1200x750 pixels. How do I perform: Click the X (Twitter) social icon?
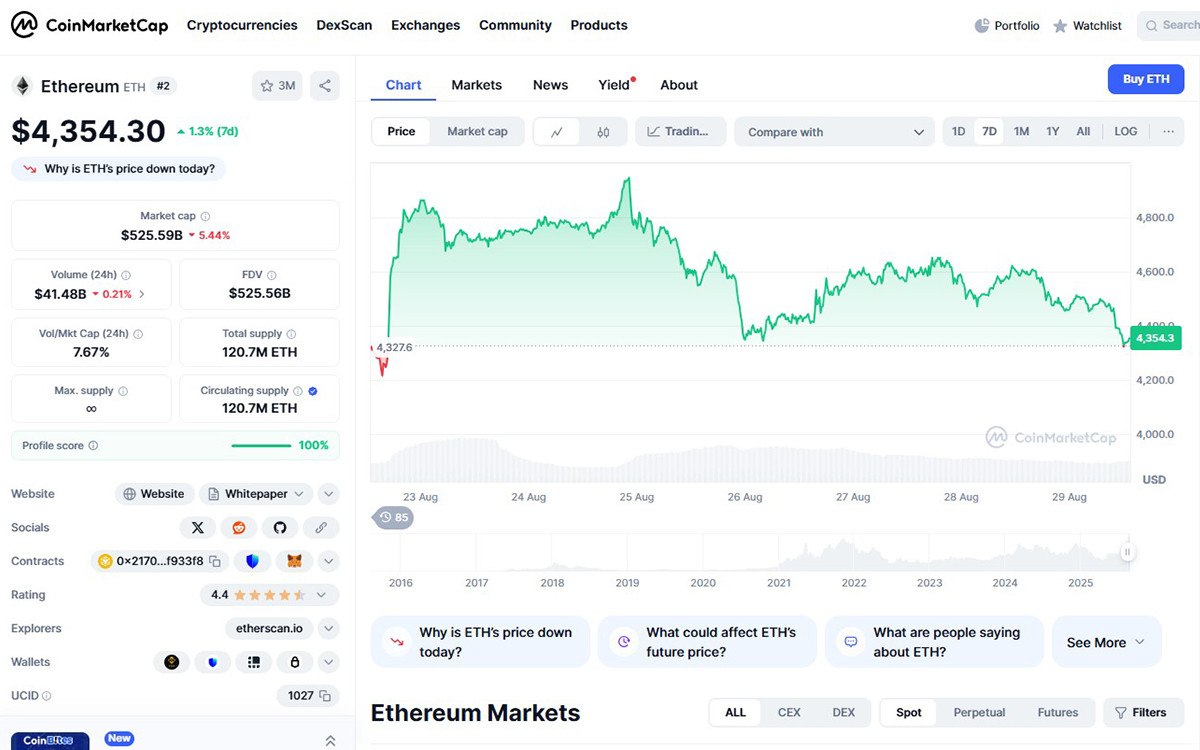198,527
